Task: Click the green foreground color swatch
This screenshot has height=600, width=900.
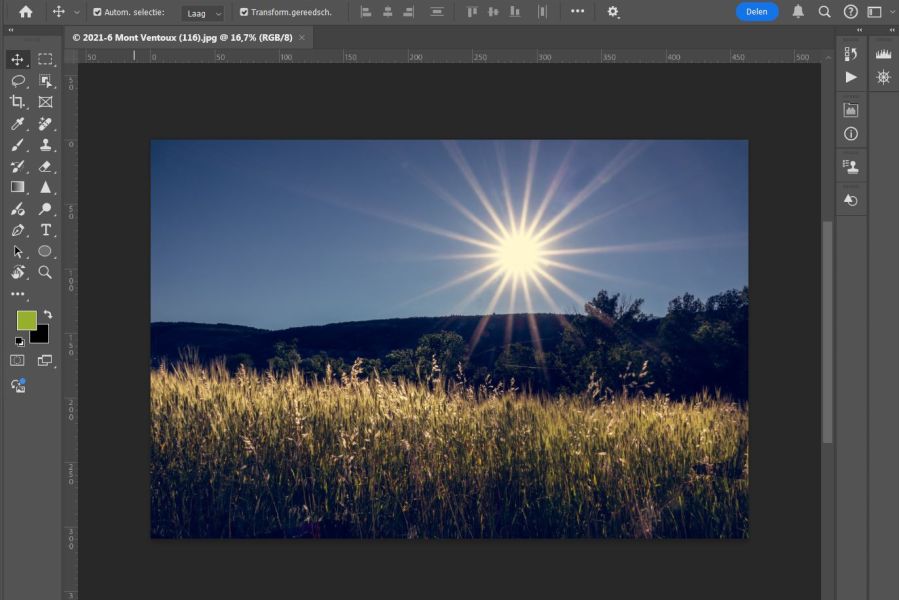Action: (x=26, y=320)
